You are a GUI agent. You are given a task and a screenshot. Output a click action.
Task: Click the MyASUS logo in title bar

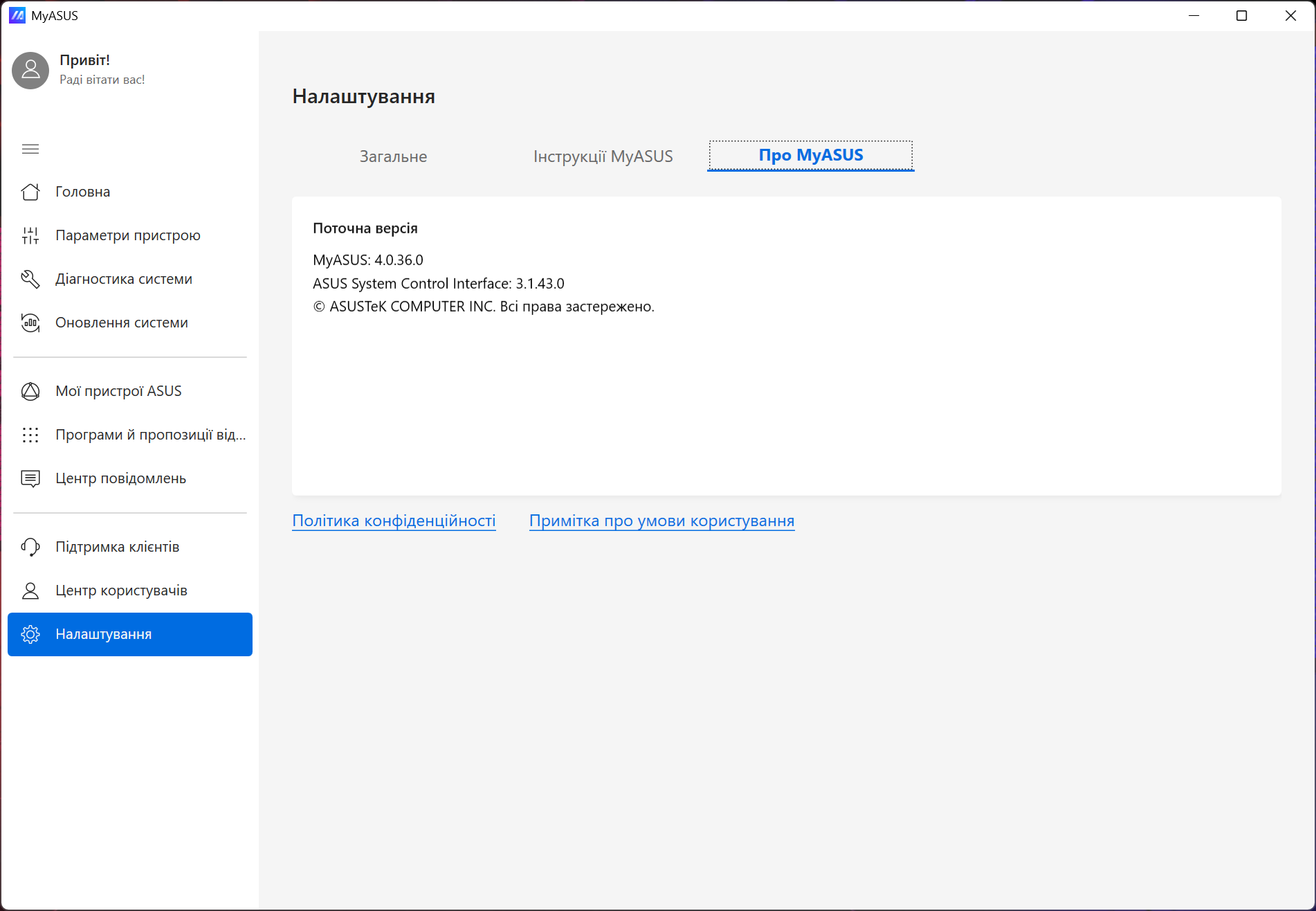(17, 15)
